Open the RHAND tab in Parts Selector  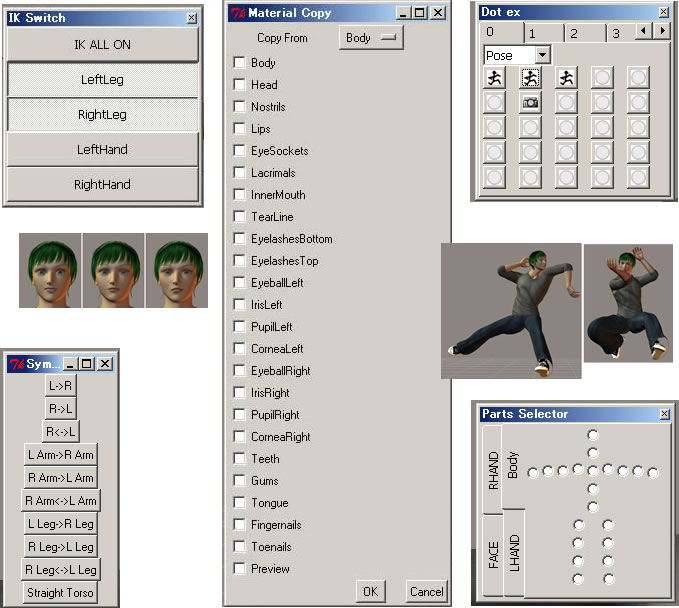[x=493, y=469]
